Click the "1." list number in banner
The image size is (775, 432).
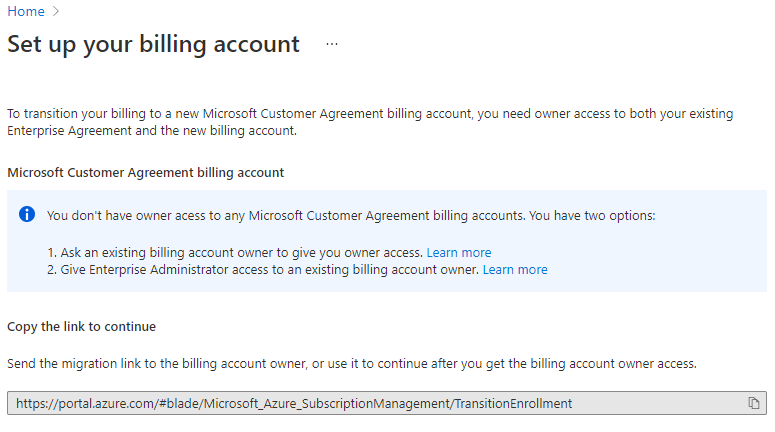point(53,253)
